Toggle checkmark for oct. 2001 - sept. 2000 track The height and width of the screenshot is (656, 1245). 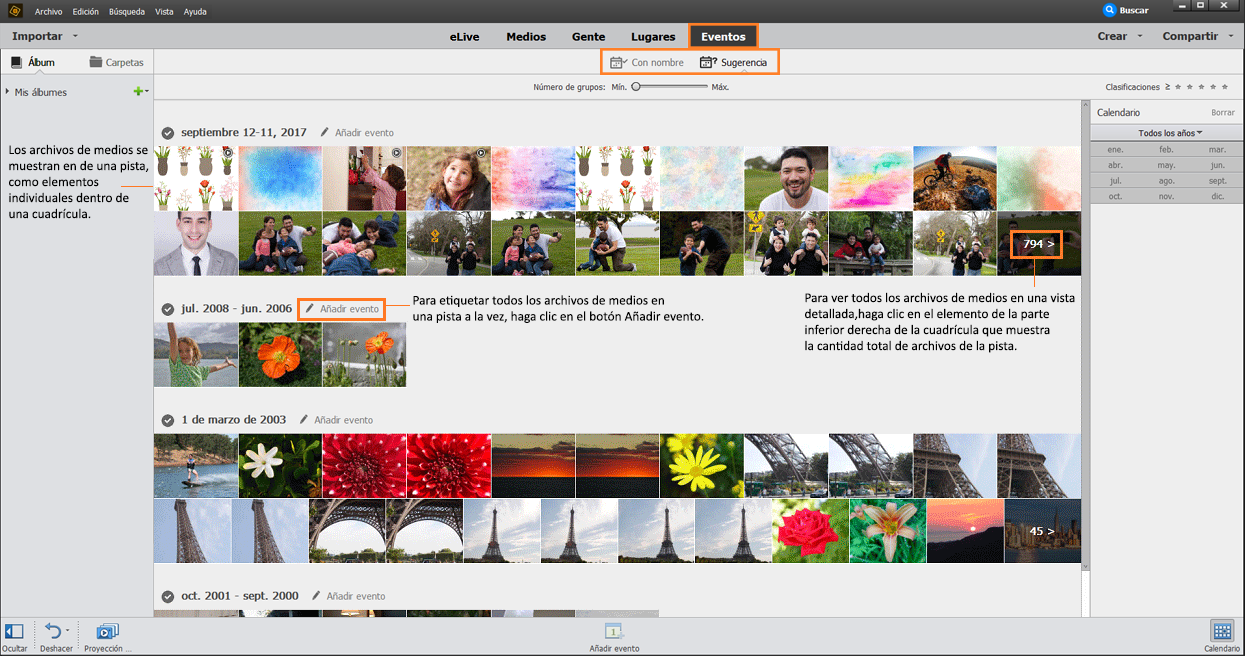168,596
